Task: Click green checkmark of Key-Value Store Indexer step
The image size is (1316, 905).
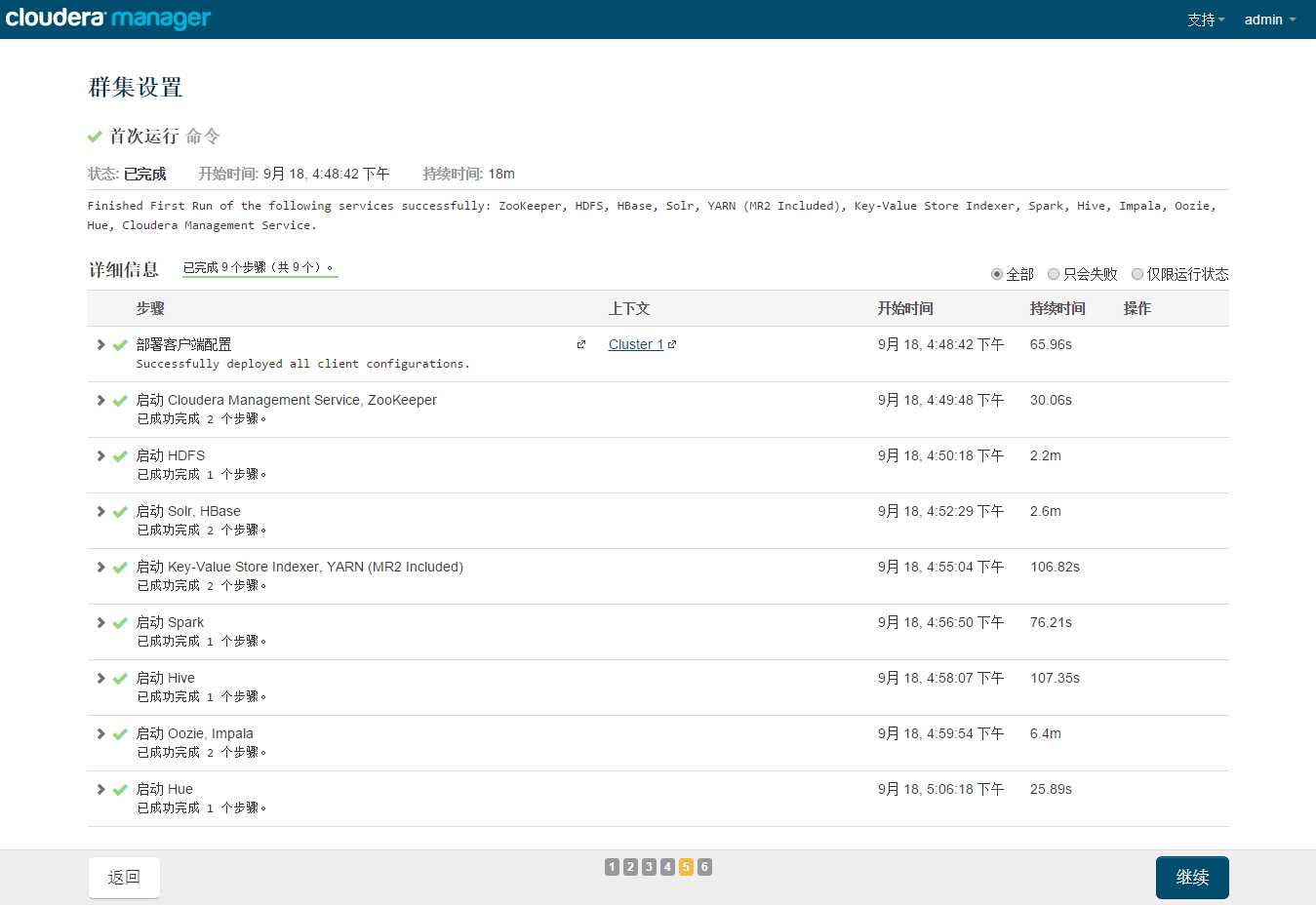Action: pos(120,567)
